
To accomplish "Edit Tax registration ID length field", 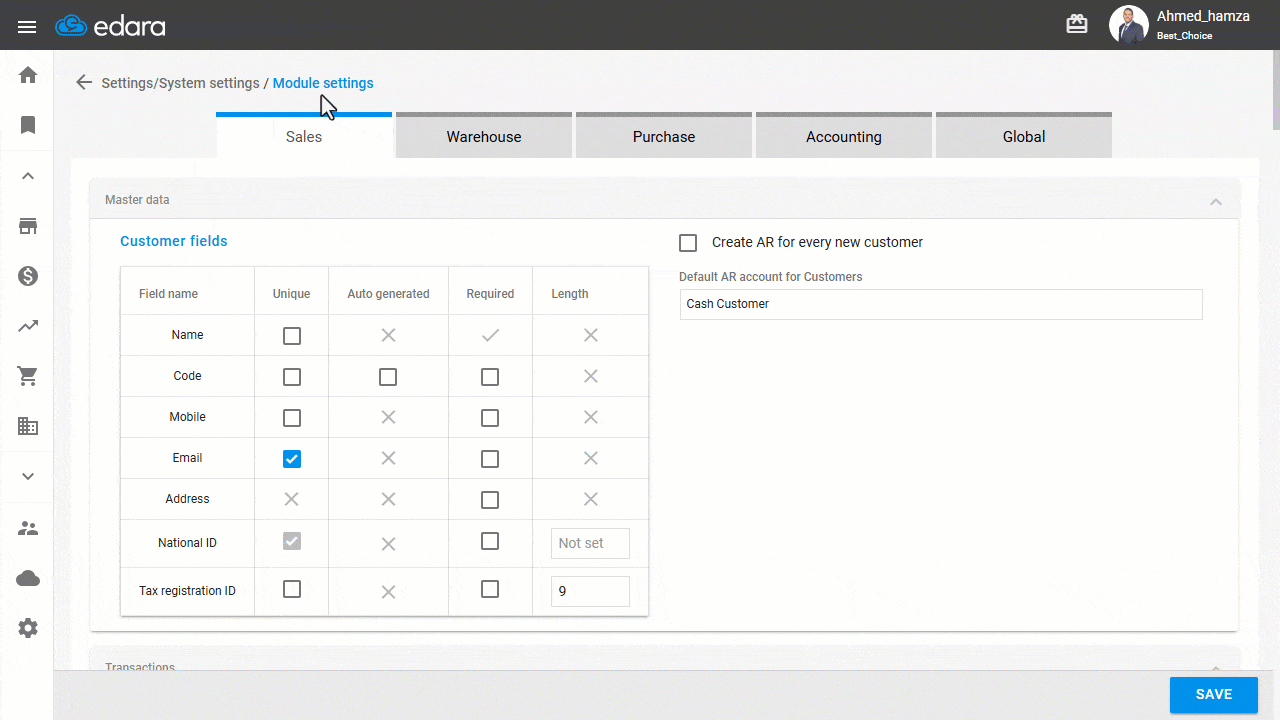I will (590, 591).
